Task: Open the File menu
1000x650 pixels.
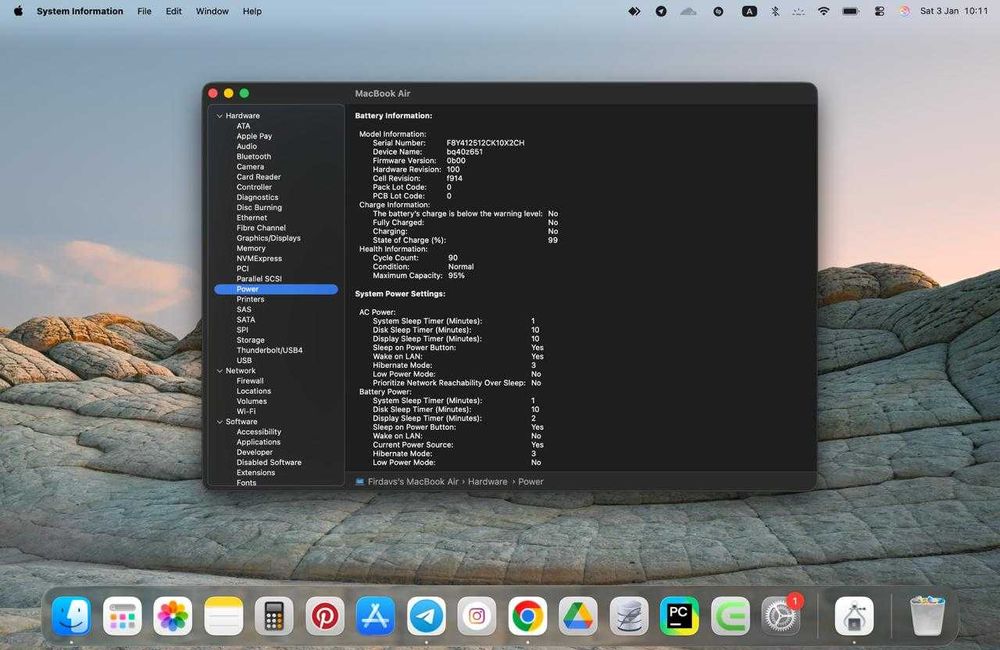Action: tap(144, 11)
